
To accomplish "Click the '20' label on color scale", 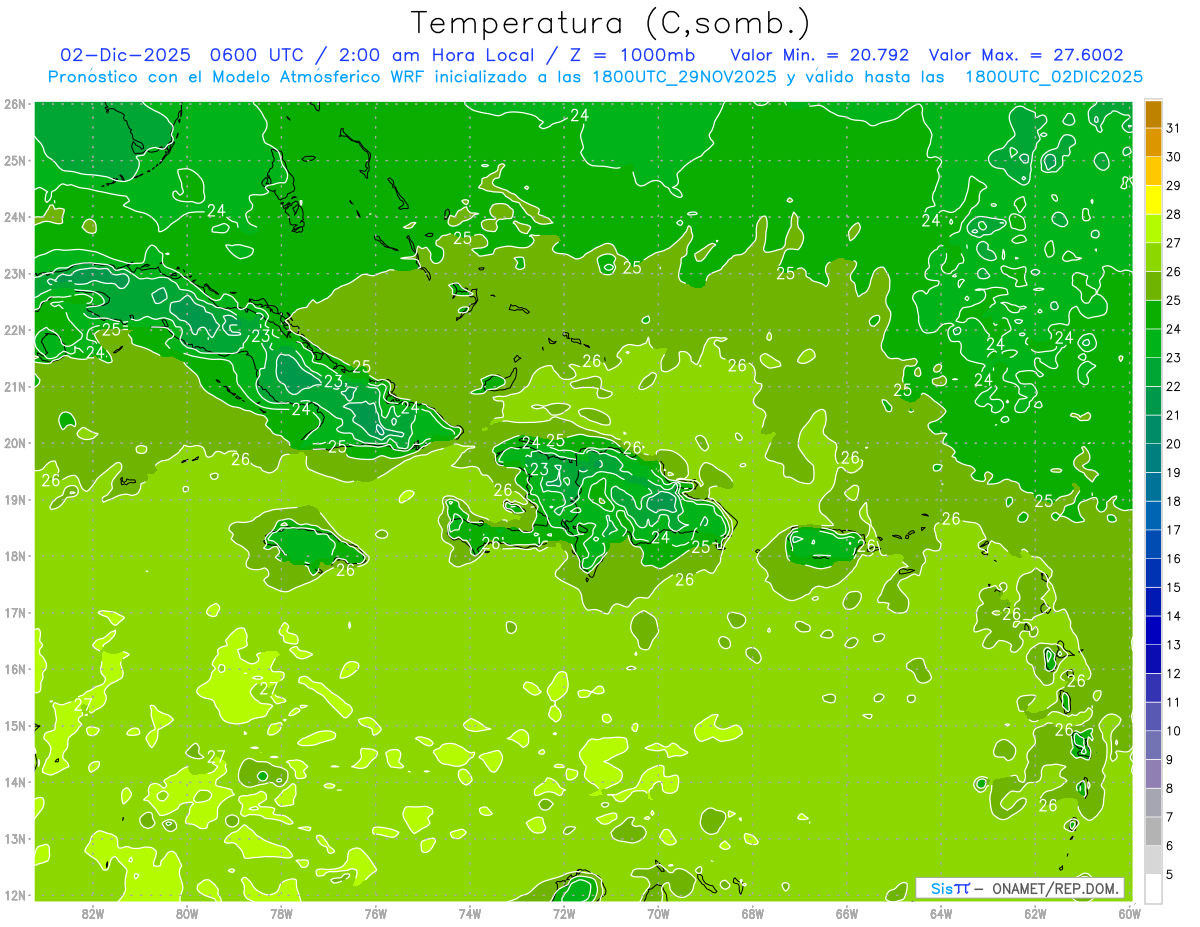I will point(1173,444).
